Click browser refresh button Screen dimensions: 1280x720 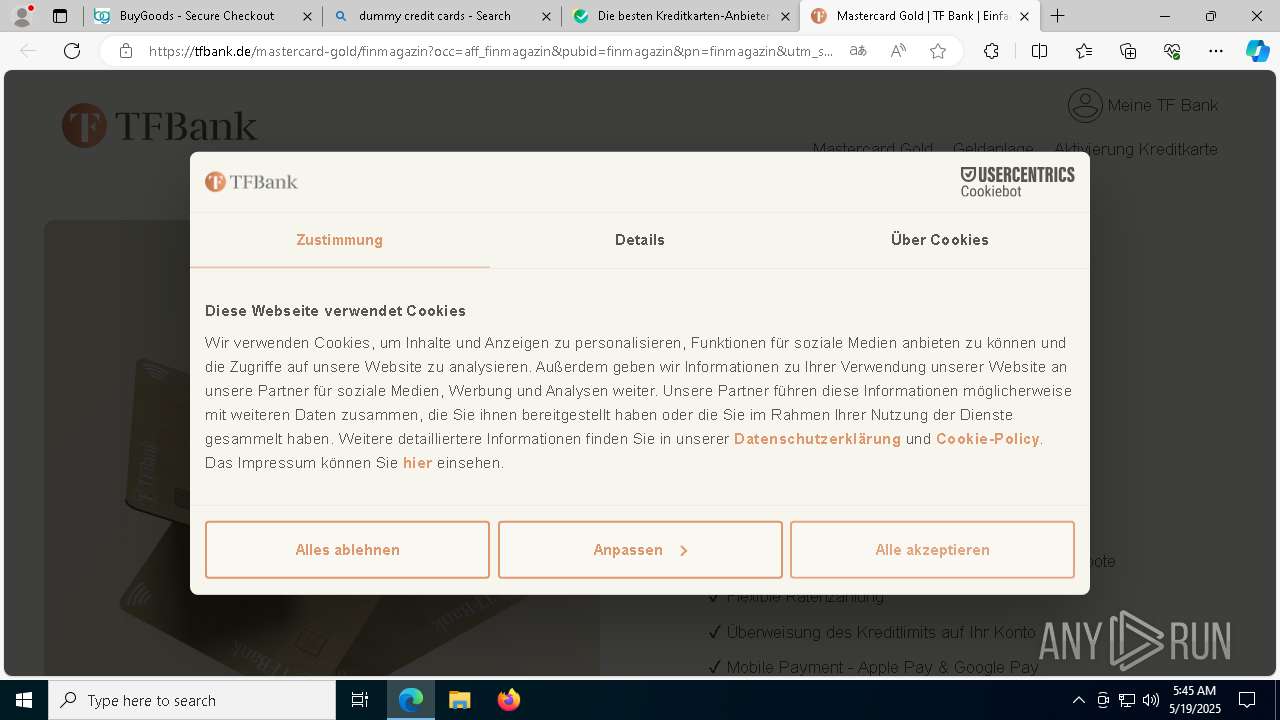pos(72,51)
